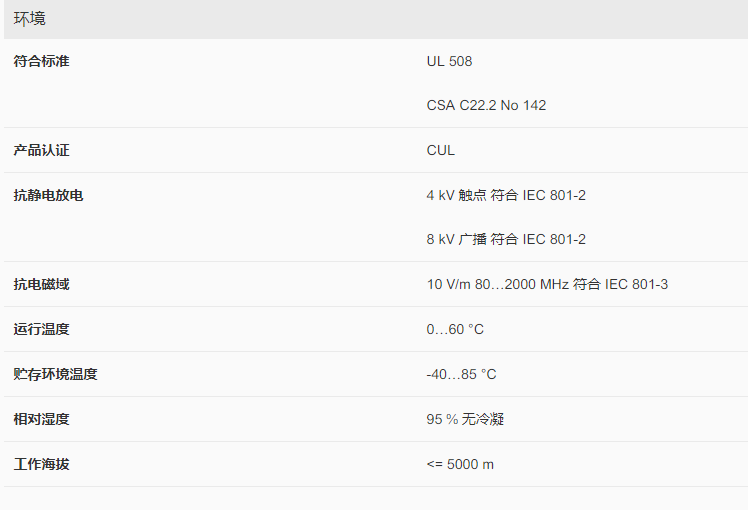
Task: Click the -40…85 °C value
Action: pyautogui.click(x=461, y=374)
